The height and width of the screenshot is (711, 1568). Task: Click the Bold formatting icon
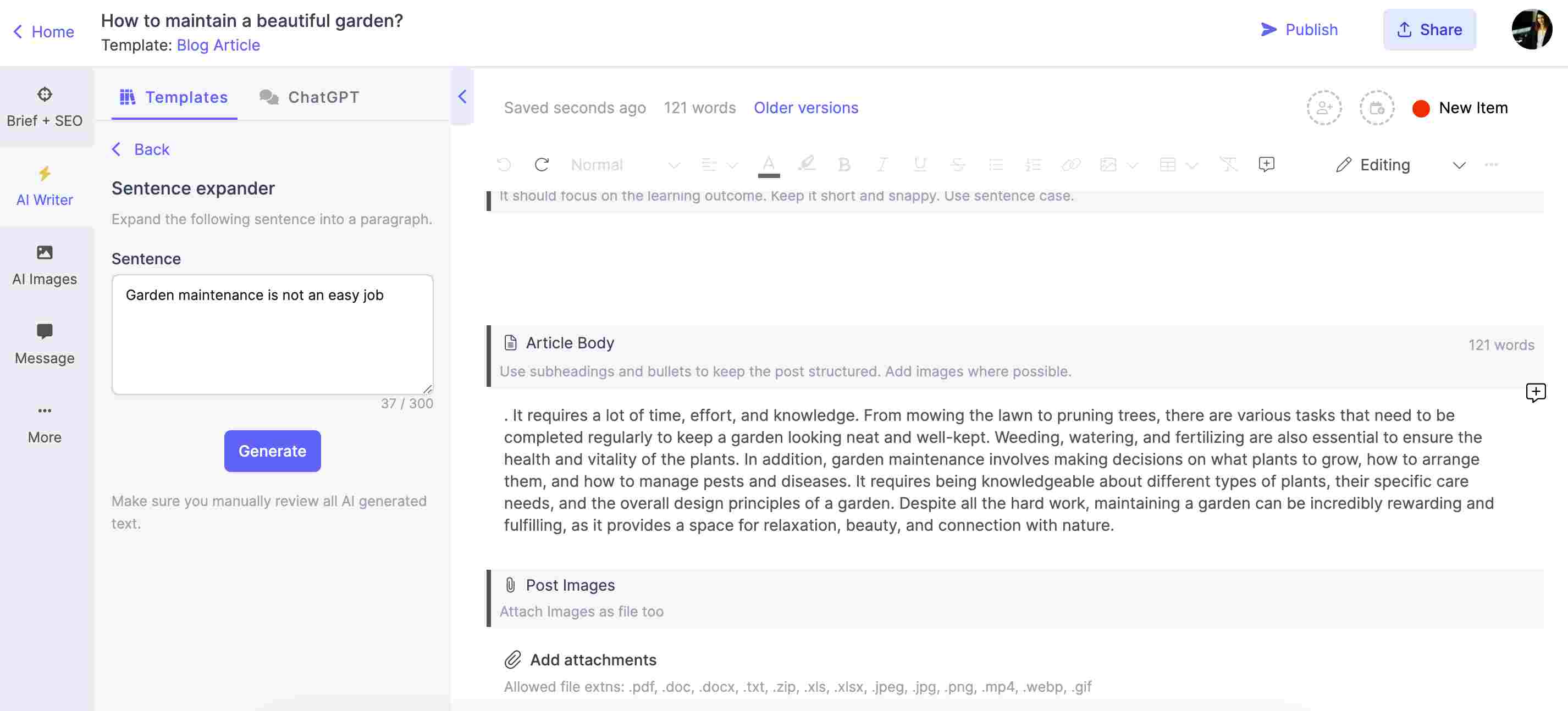(842, 164)
